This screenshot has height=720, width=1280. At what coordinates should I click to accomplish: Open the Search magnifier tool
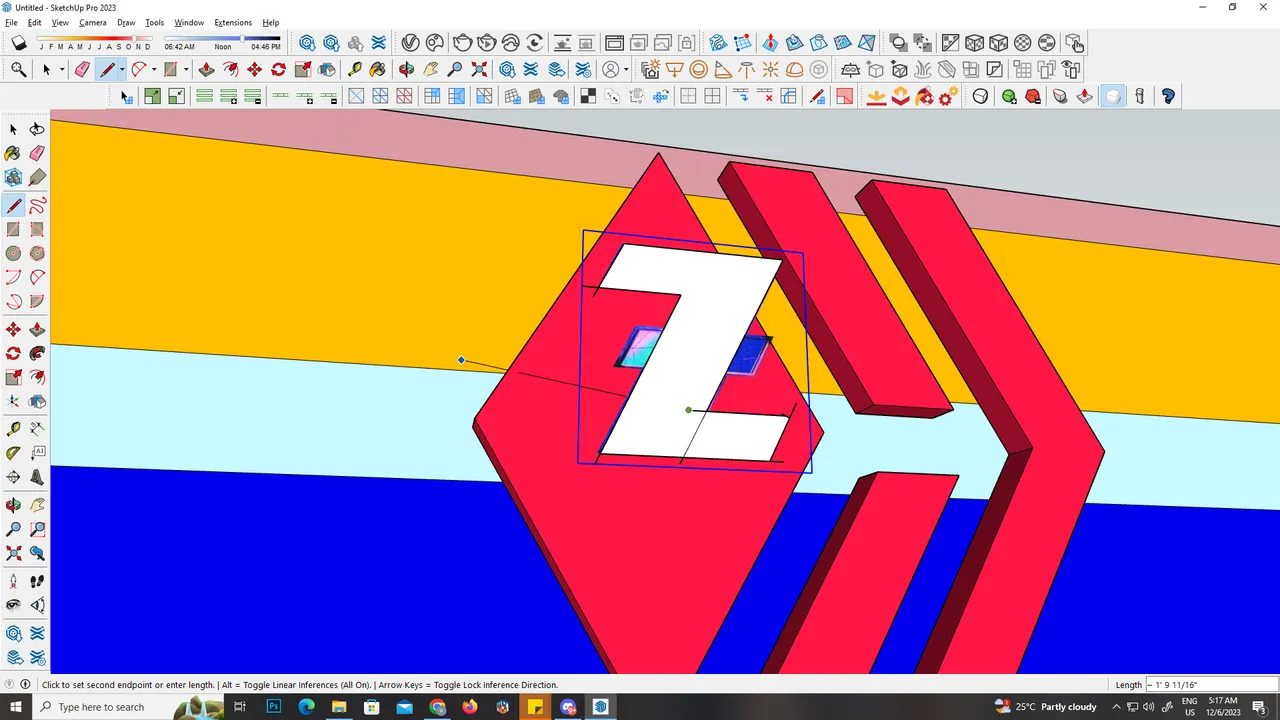(x=18, y=69)
